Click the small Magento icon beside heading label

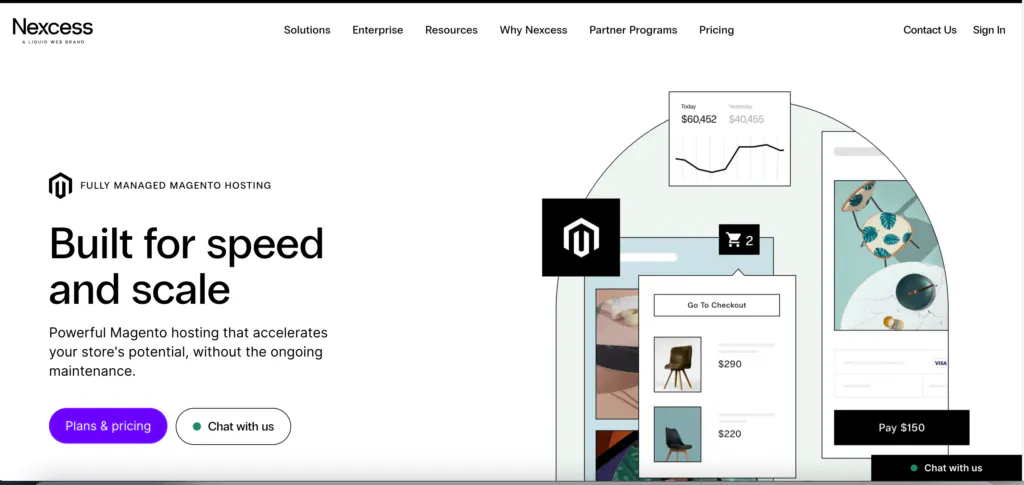61,185
